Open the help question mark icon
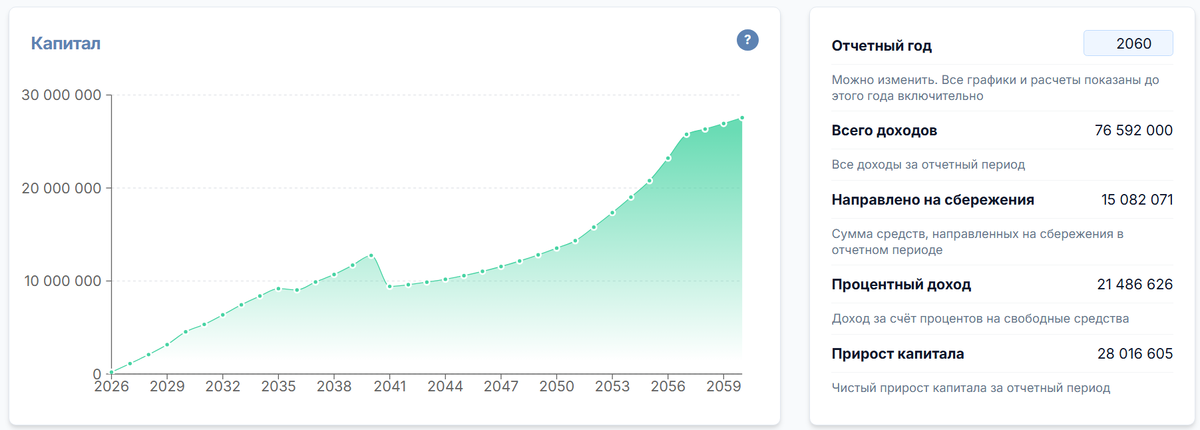Screen dimensions: 1200x430 coord(748,41)
